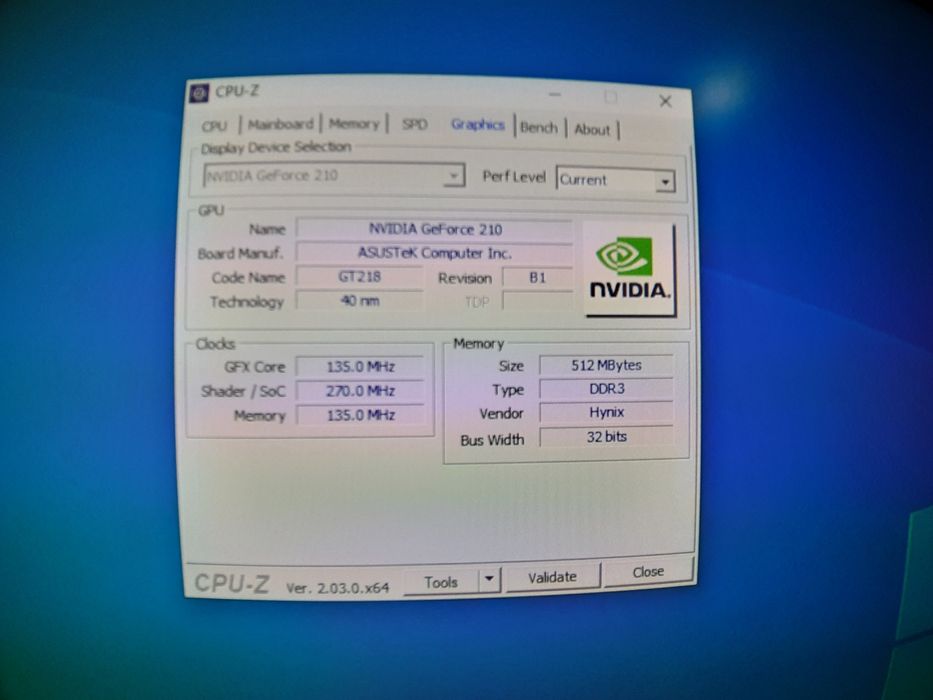The height and width of the screenshot is (700, 933).
Task: Click the Hynix vendor value
Action: [606, 412]
